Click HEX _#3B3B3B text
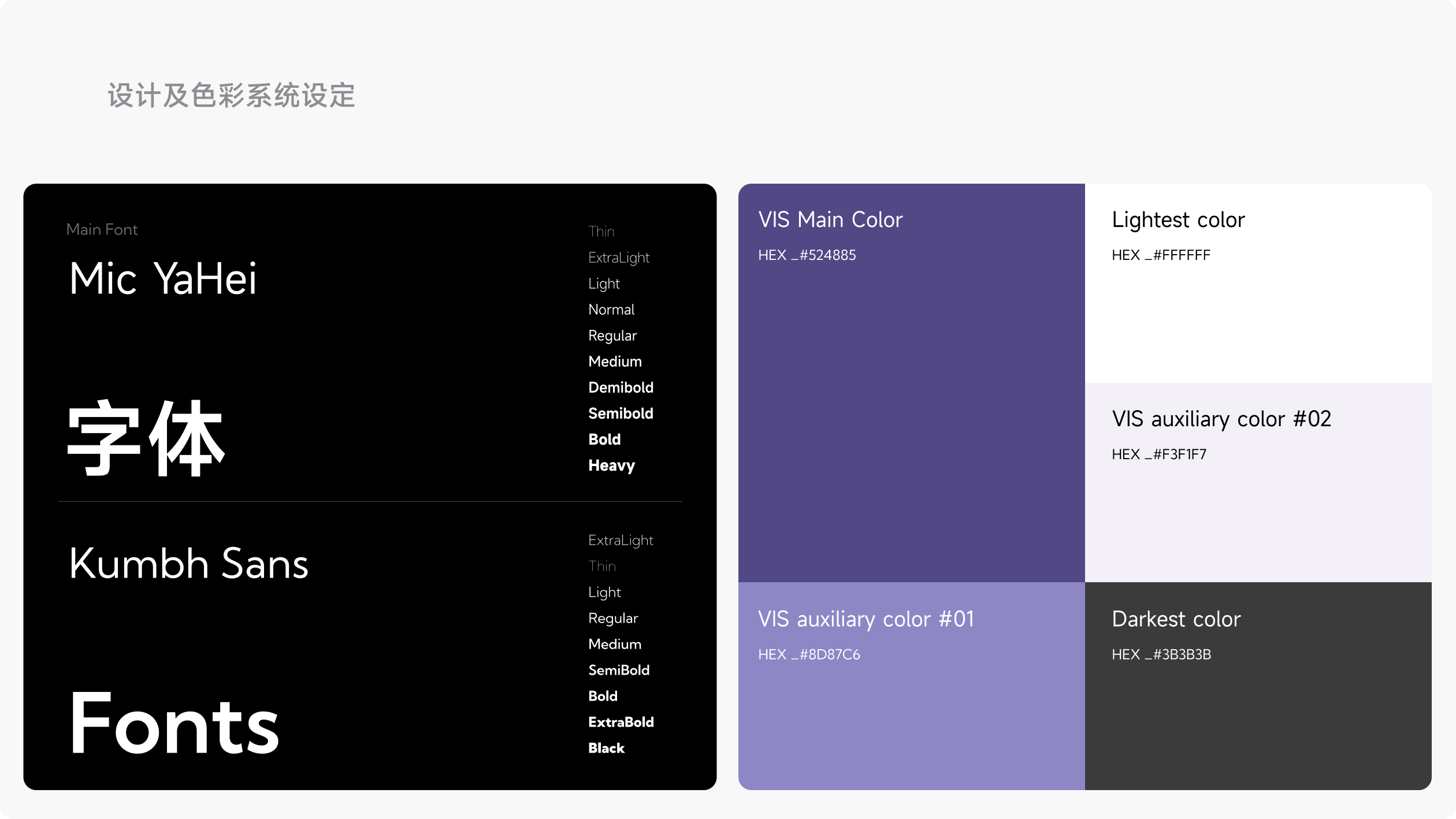The width and height of the screenshot is (1456, 819). pyautogui.click(x=1161, y=654)
